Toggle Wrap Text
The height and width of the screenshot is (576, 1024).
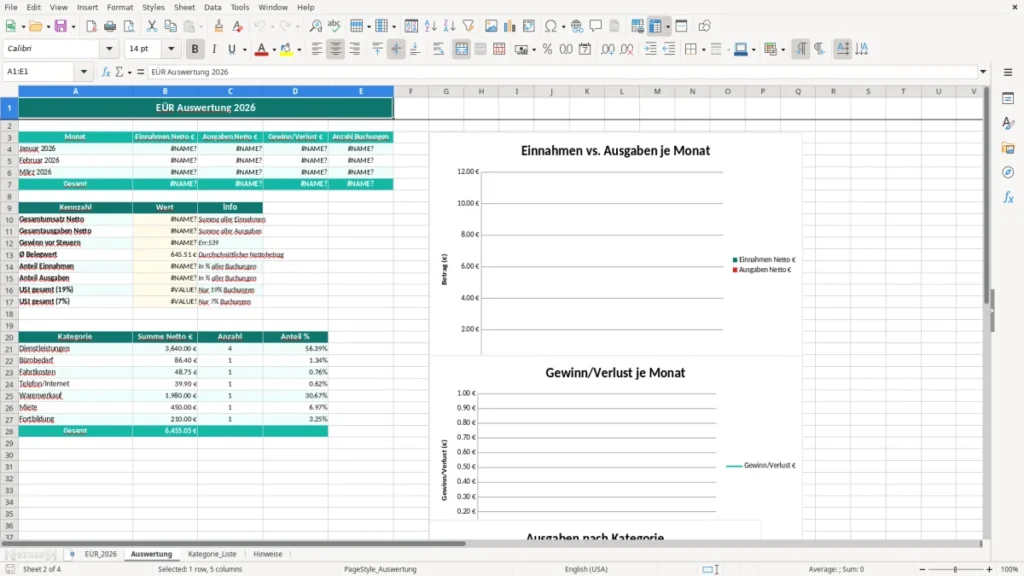point(438,49)
